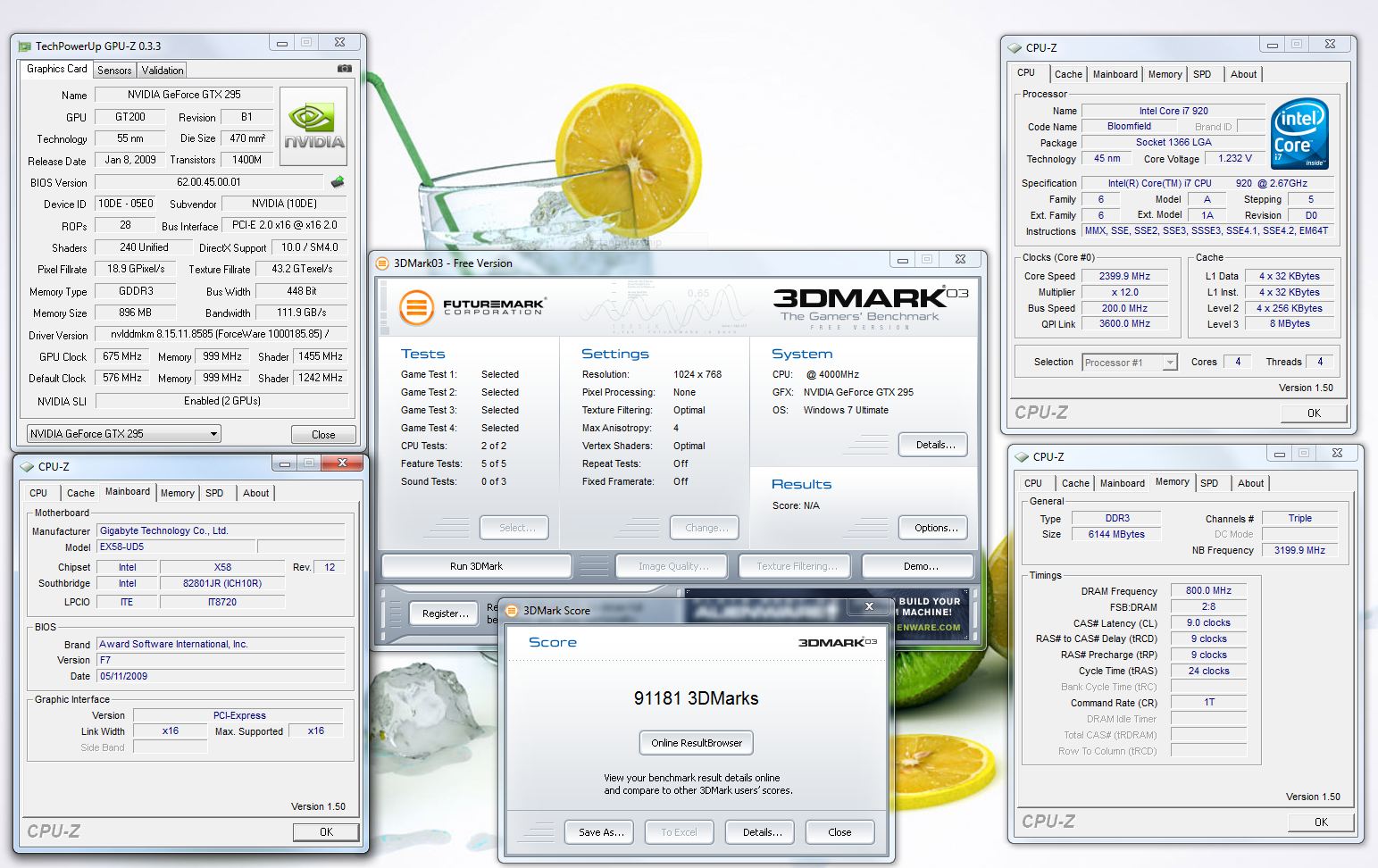The height and width of the screenshot is (868, 1378).
Task: Click the system Details... button in 3DMark03
Action: (934, 445)
